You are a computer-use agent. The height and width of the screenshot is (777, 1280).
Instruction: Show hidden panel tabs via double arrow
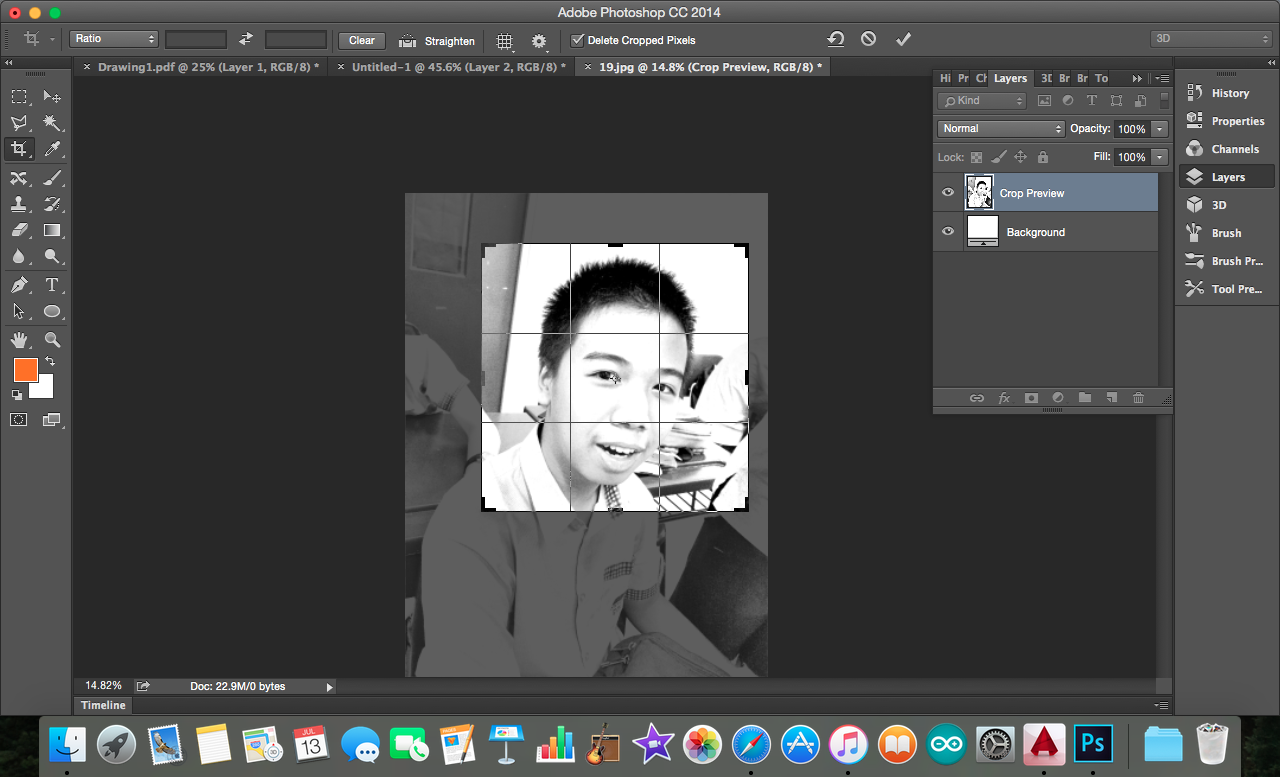[x=1137, y=78]
